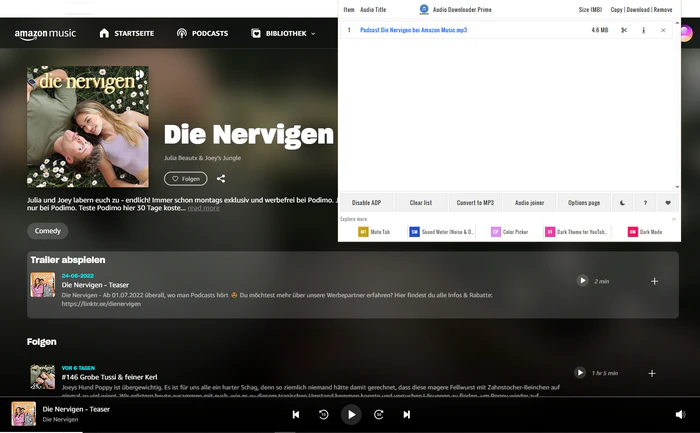Image resolution: width=700 pixels, height=433 pixels.
Task: Open the Audio joiner tool
Action: pyautogui.click(x=529, y=203)
